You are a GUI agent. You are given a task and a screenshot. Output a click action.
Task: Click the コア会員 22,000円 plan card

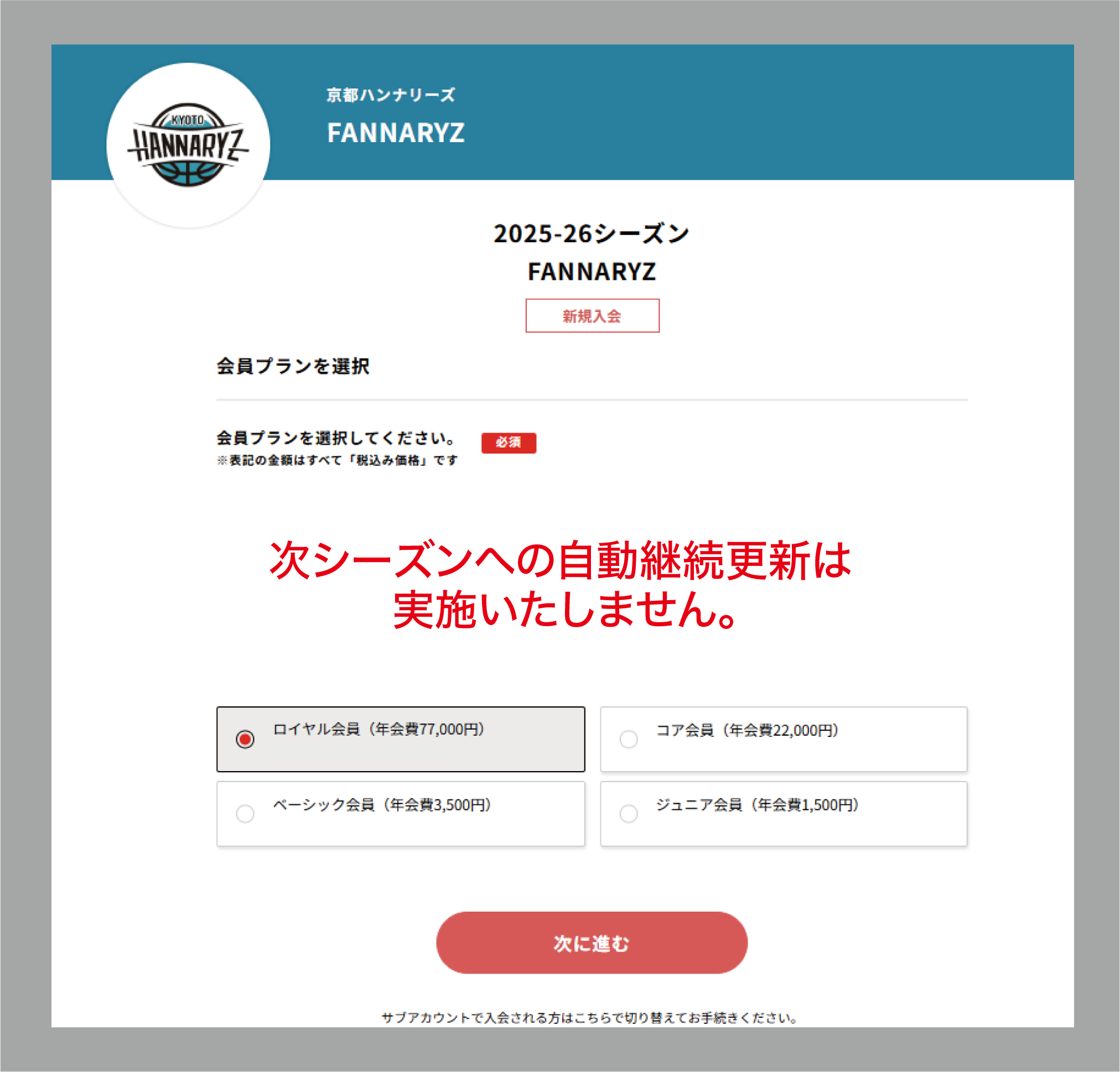[x=784, y=739]
